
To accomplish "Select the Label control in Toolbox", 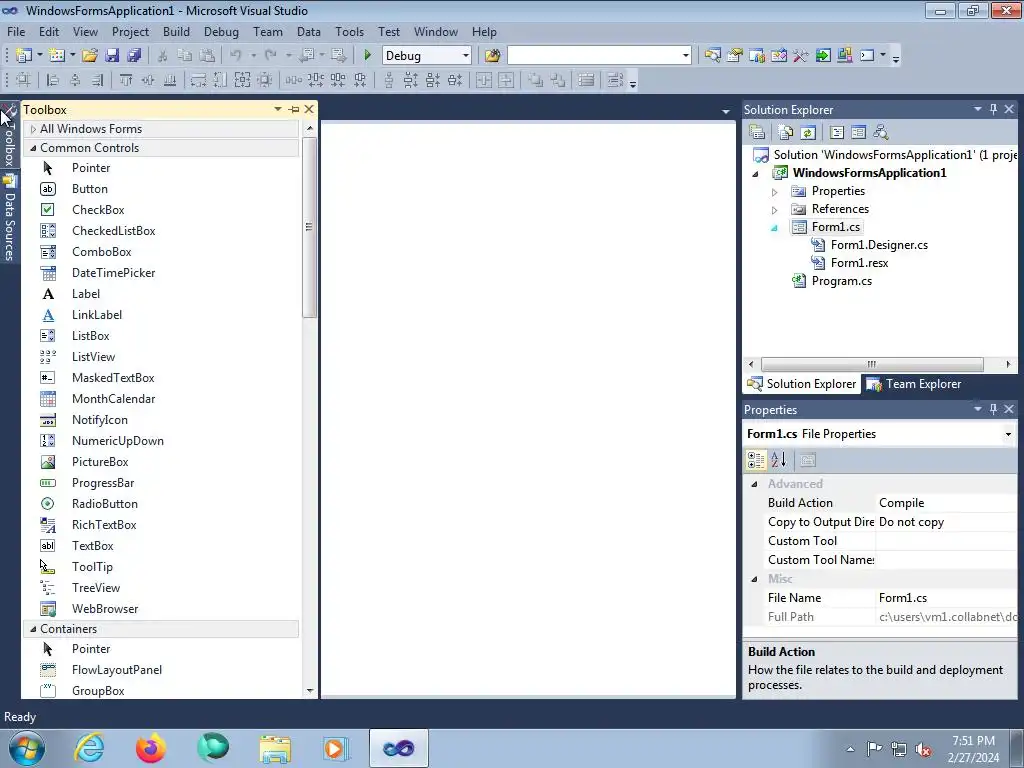I will 86,294.
